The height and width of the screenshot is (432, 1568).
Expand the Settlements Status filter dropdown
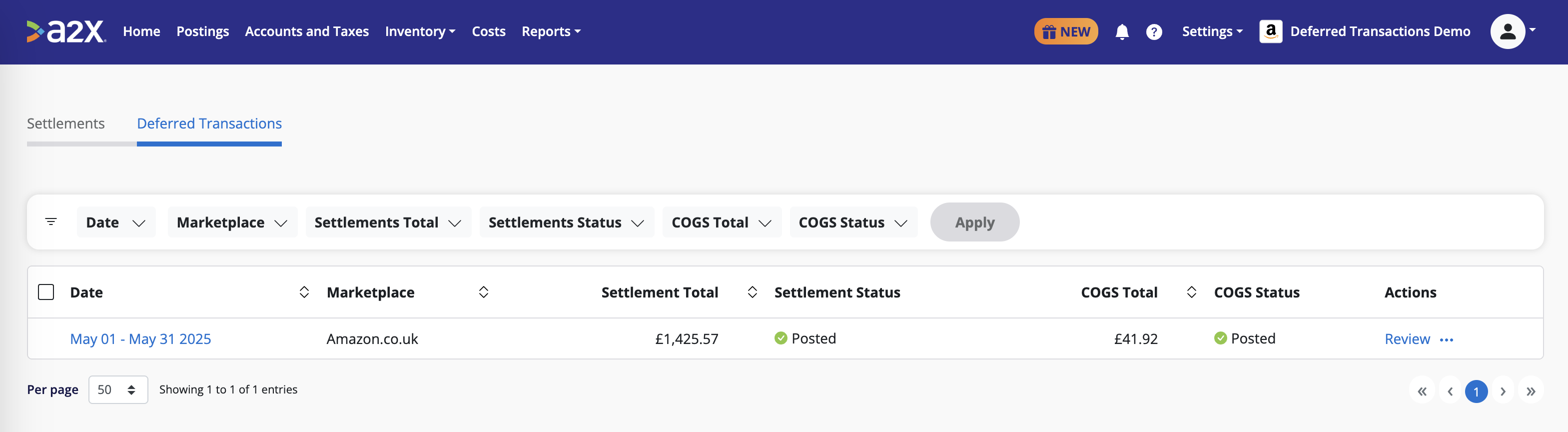[x=566, y=222]
